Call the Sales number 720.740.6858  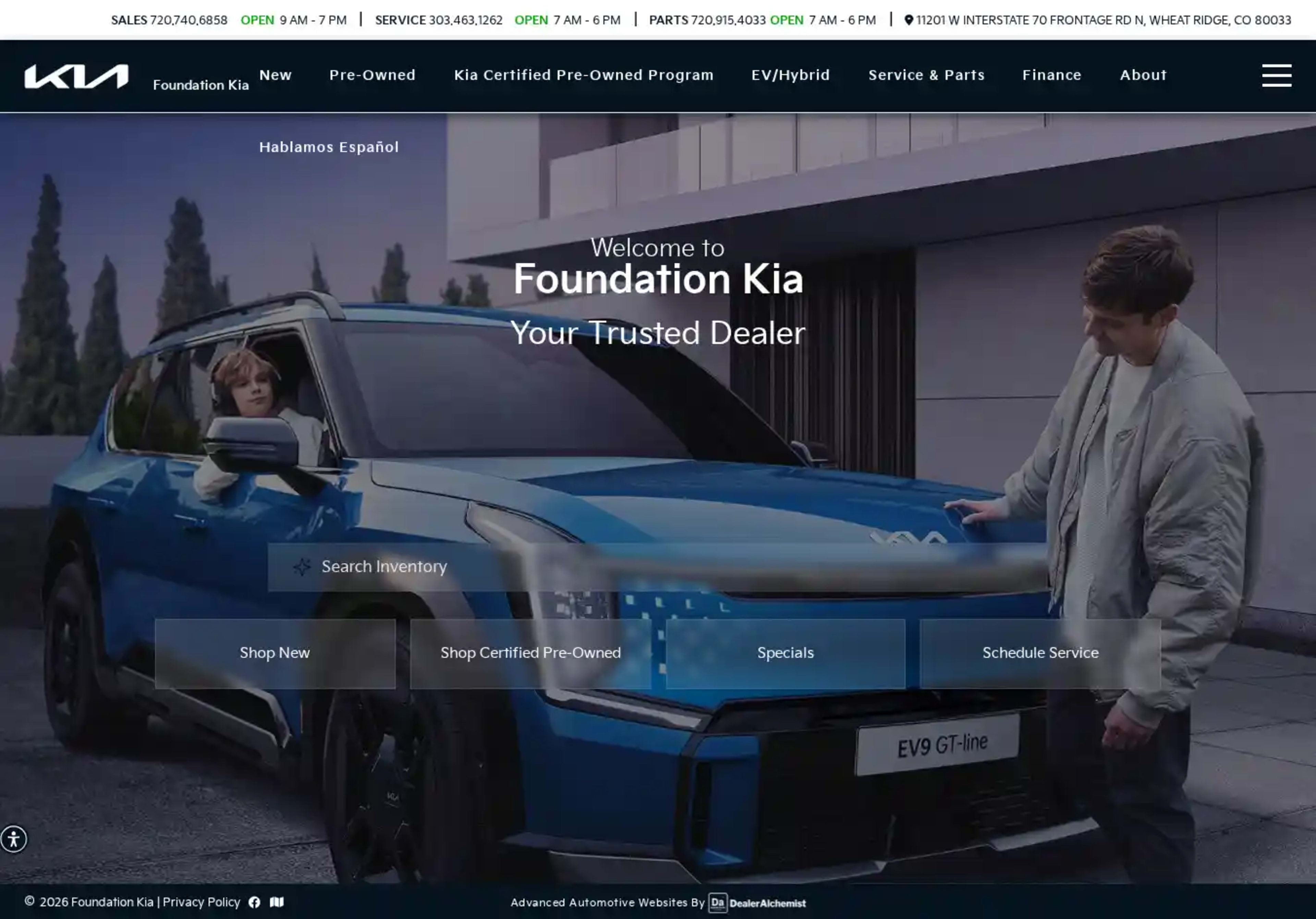pyautogui.click(x=188, y=20)
